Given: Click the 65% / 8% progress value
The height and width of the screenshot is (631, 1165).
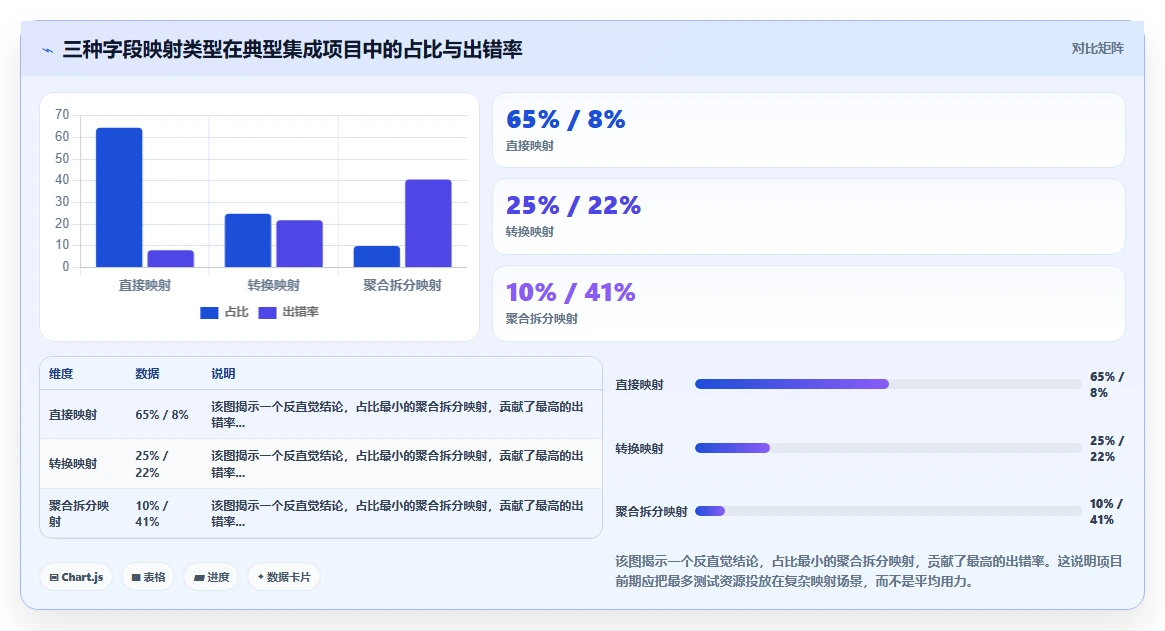Looking at the screenshot, I should point(1107,385).
